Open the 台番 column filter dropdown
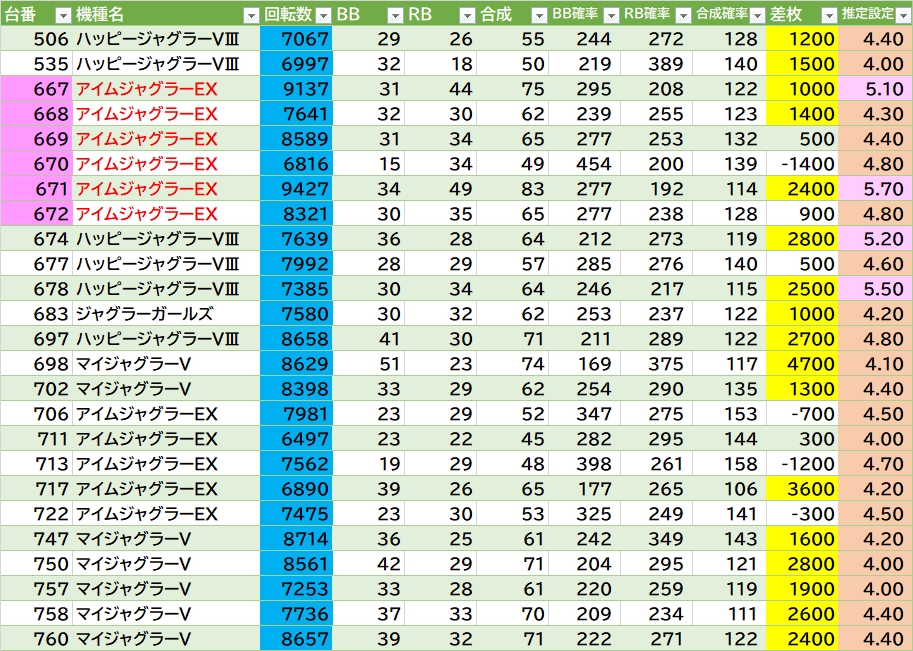This screenshot has width=913, height=651. click(63, 15)
